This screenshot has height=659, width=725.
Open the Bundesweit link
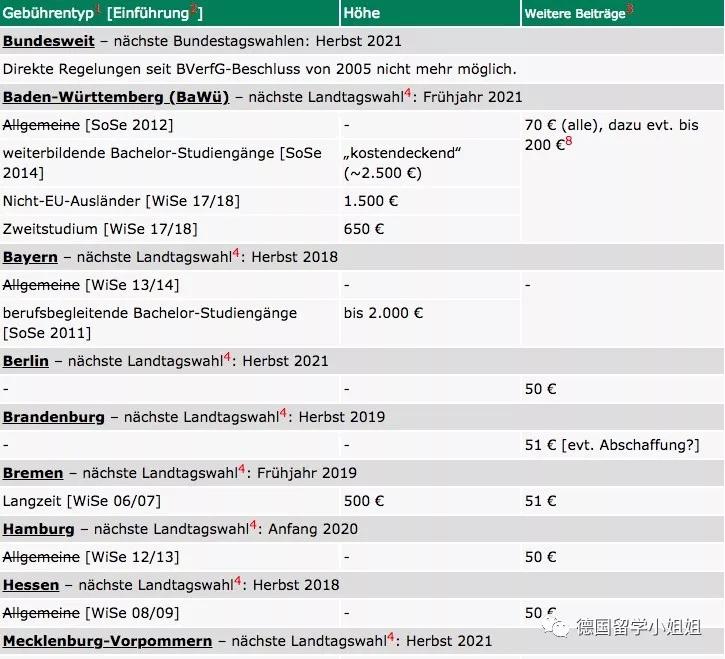pos(48,41)
